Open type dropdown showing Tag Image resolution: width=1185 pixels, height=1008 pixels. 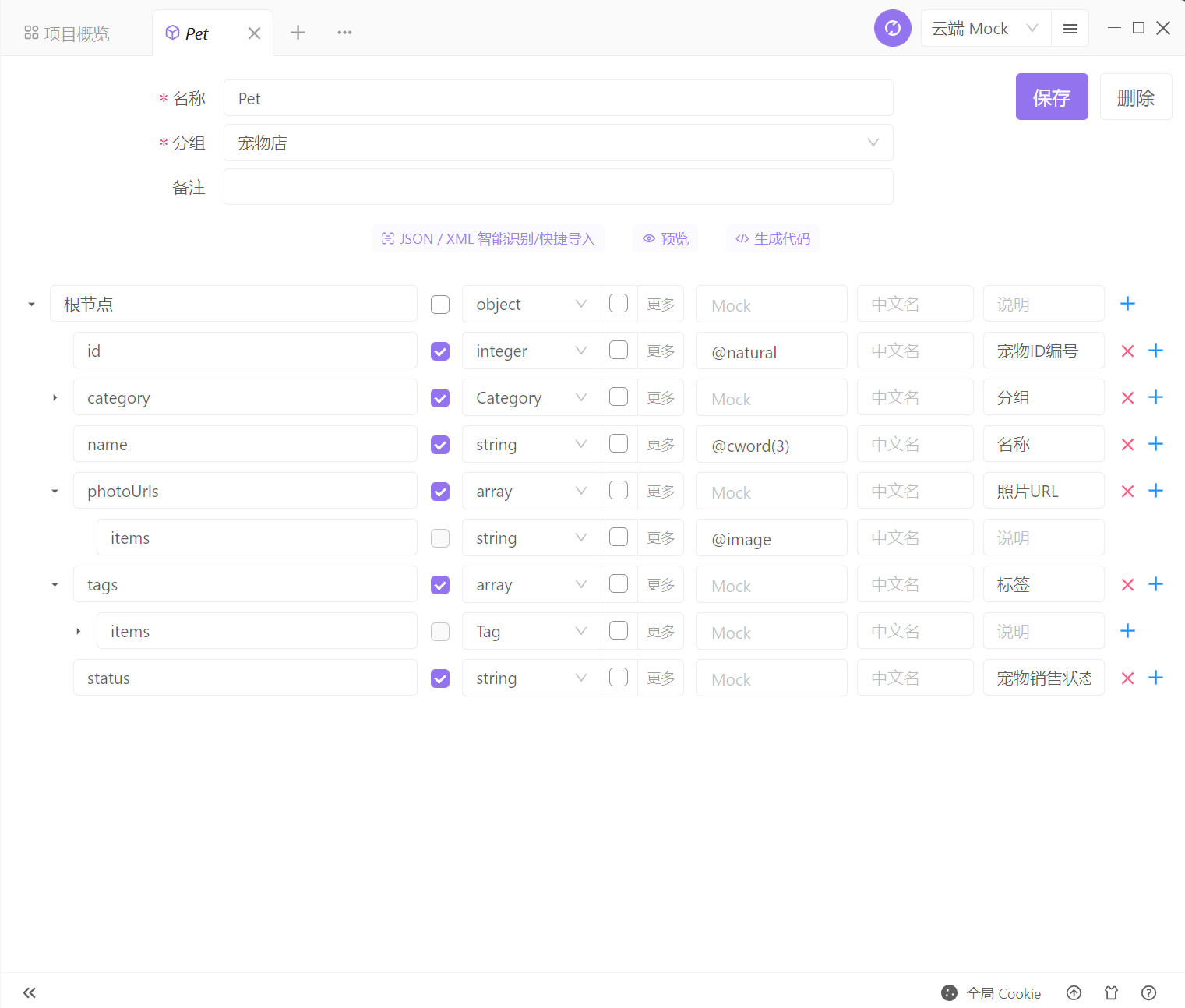[531, 631]
